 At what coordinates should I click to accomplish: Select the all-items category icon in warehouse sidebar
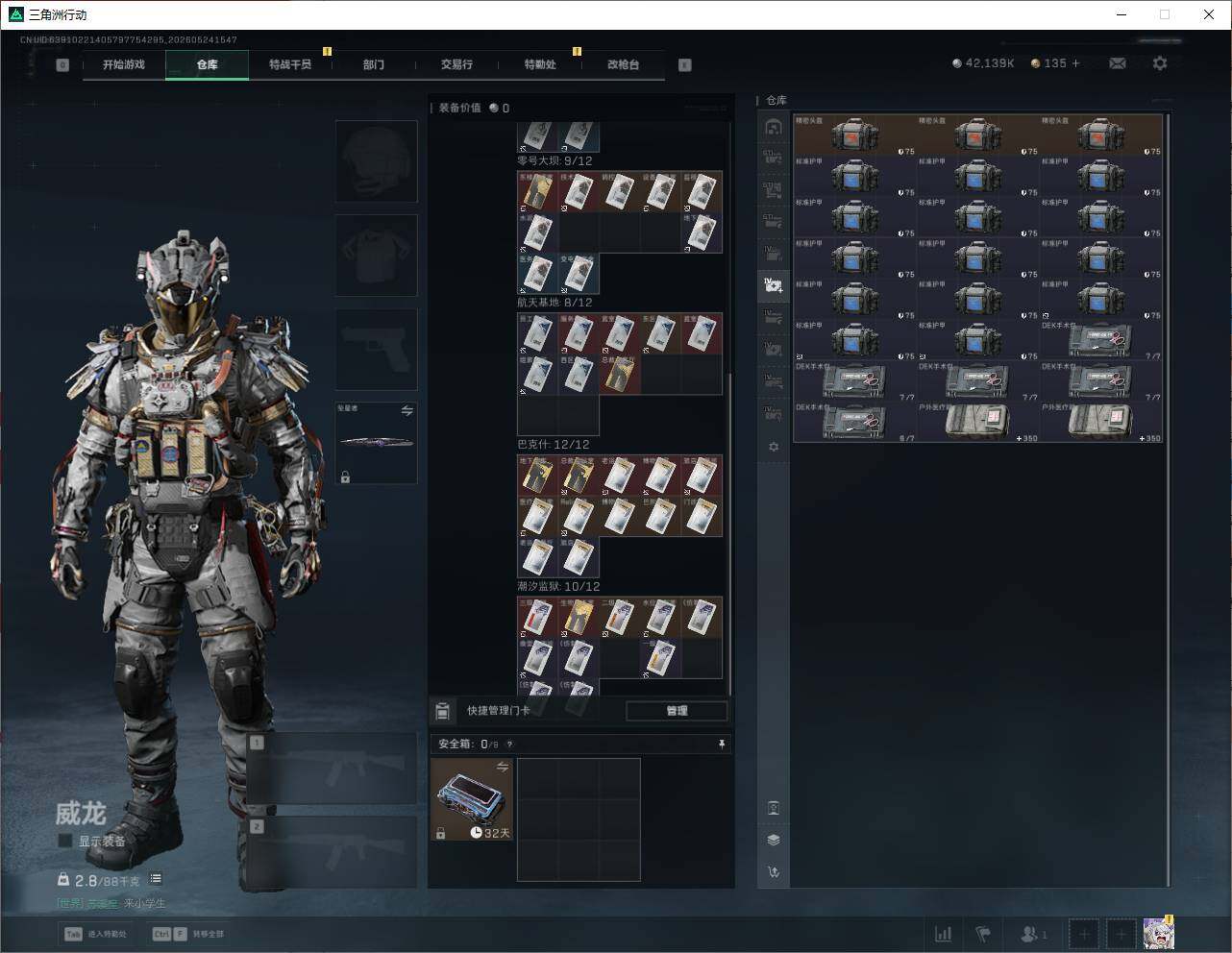pyautogui.click(x=774, y=127)
